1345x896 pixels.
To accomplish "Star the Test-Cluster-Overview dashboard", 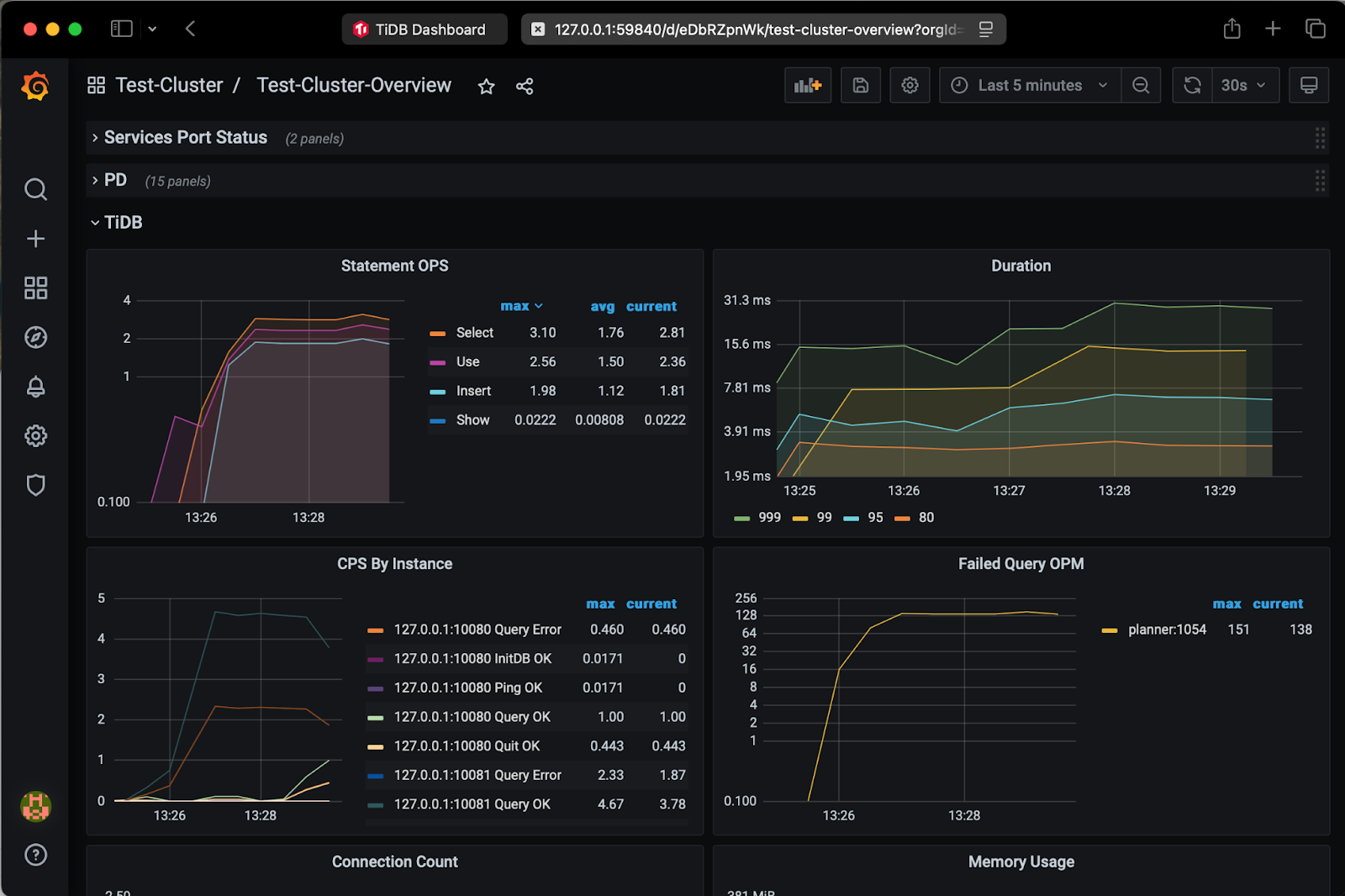I will 486,86.
